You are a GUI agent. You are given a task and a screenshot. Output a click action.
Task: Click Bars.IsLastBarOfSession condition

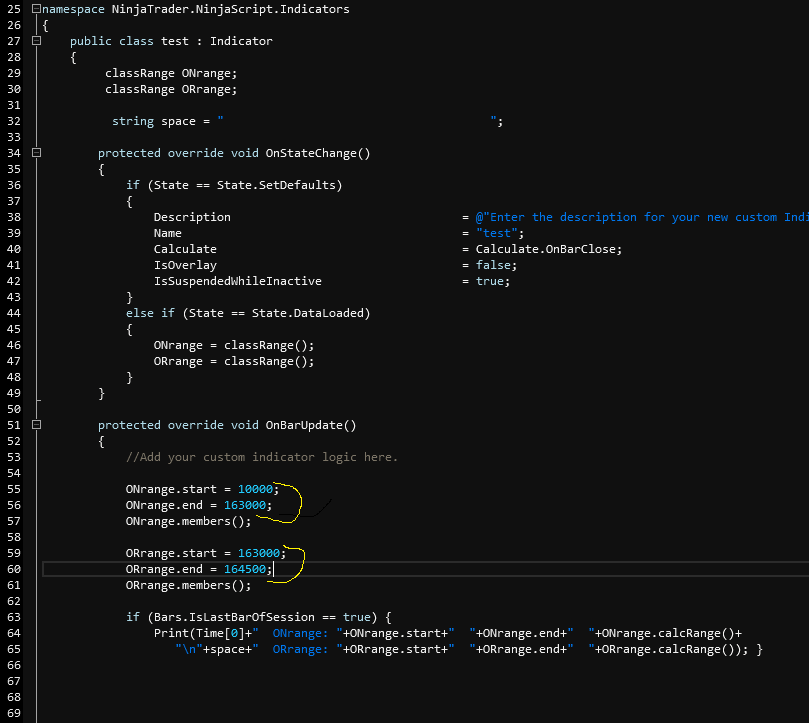234,617
